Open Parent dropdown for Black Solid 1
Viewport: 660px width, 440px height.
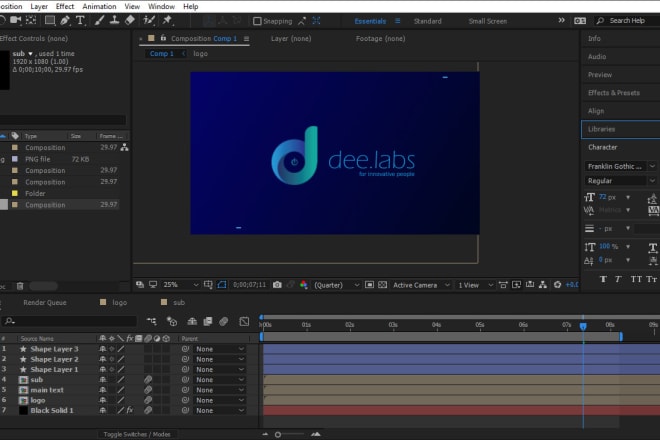tap(220, 411)
